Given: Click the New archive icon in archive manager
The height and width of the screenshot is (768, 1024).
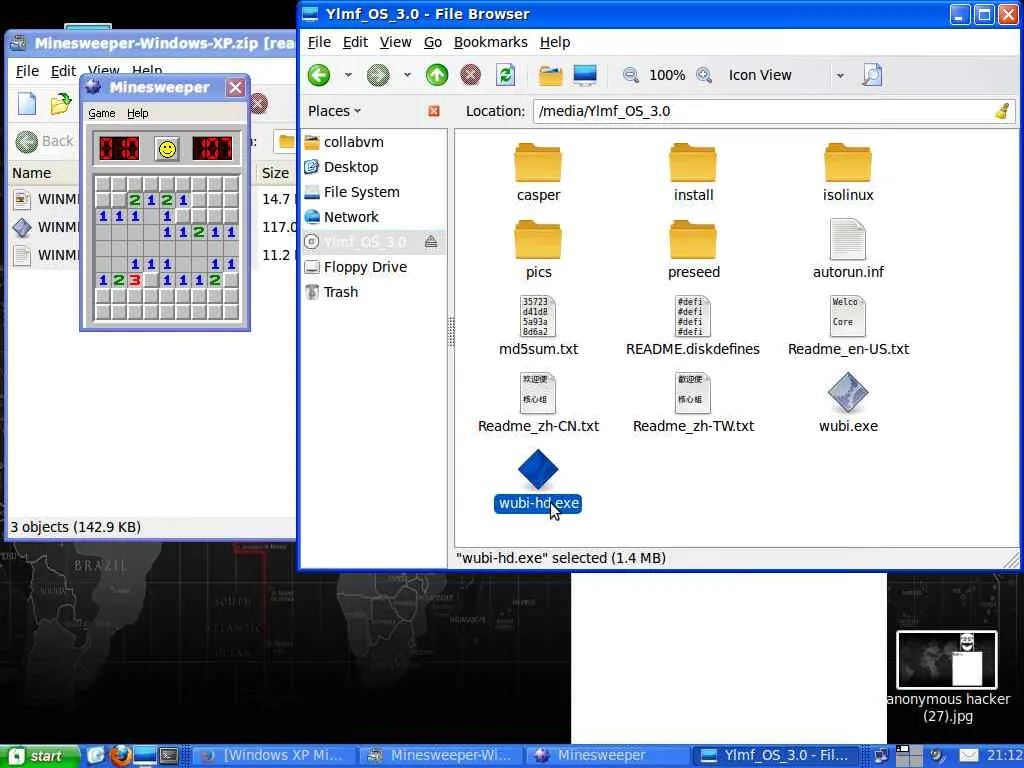Looking at the screenshot, I should (x=27, y=103).
